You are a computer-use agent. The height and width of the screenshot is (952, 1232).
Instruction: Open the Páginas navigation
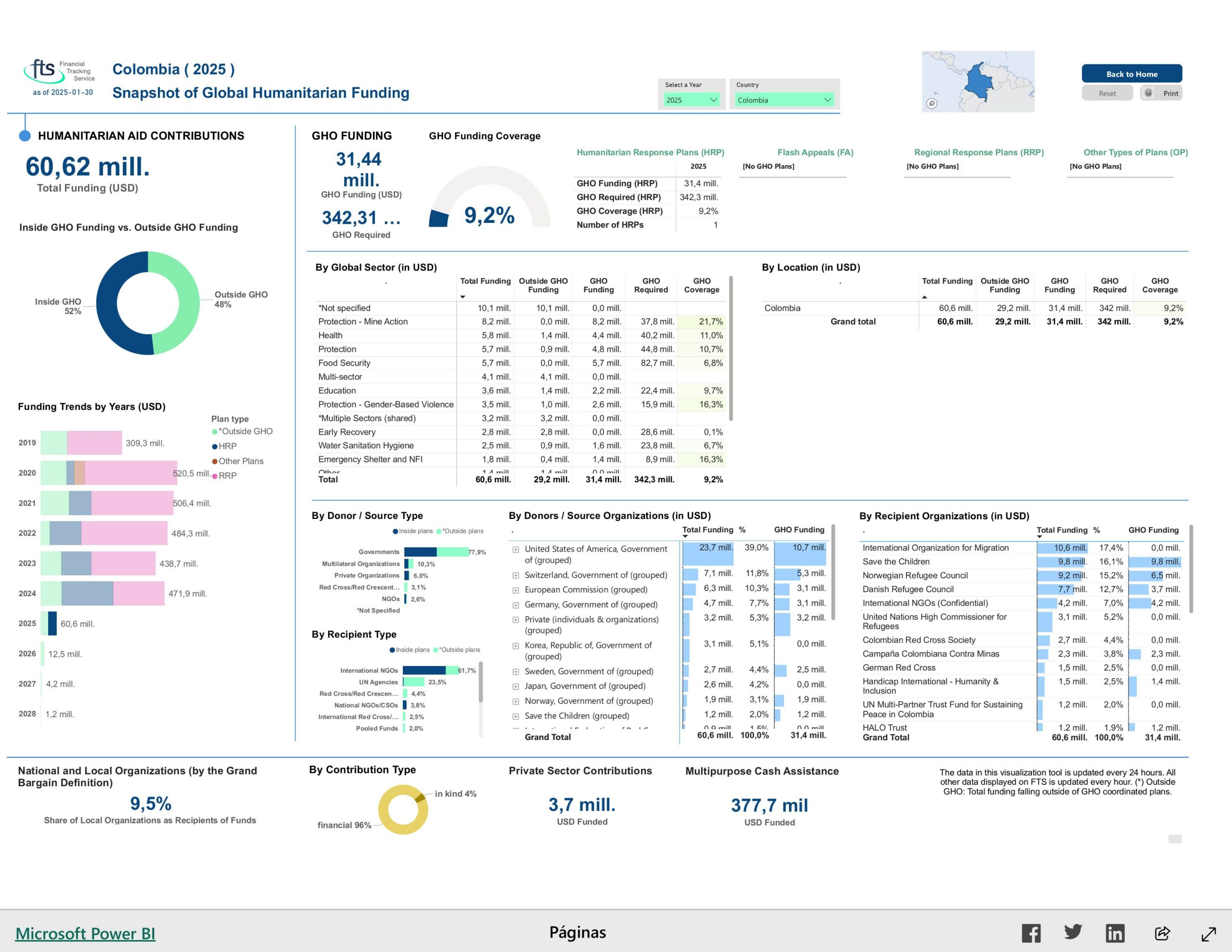(x=577, y=932)
